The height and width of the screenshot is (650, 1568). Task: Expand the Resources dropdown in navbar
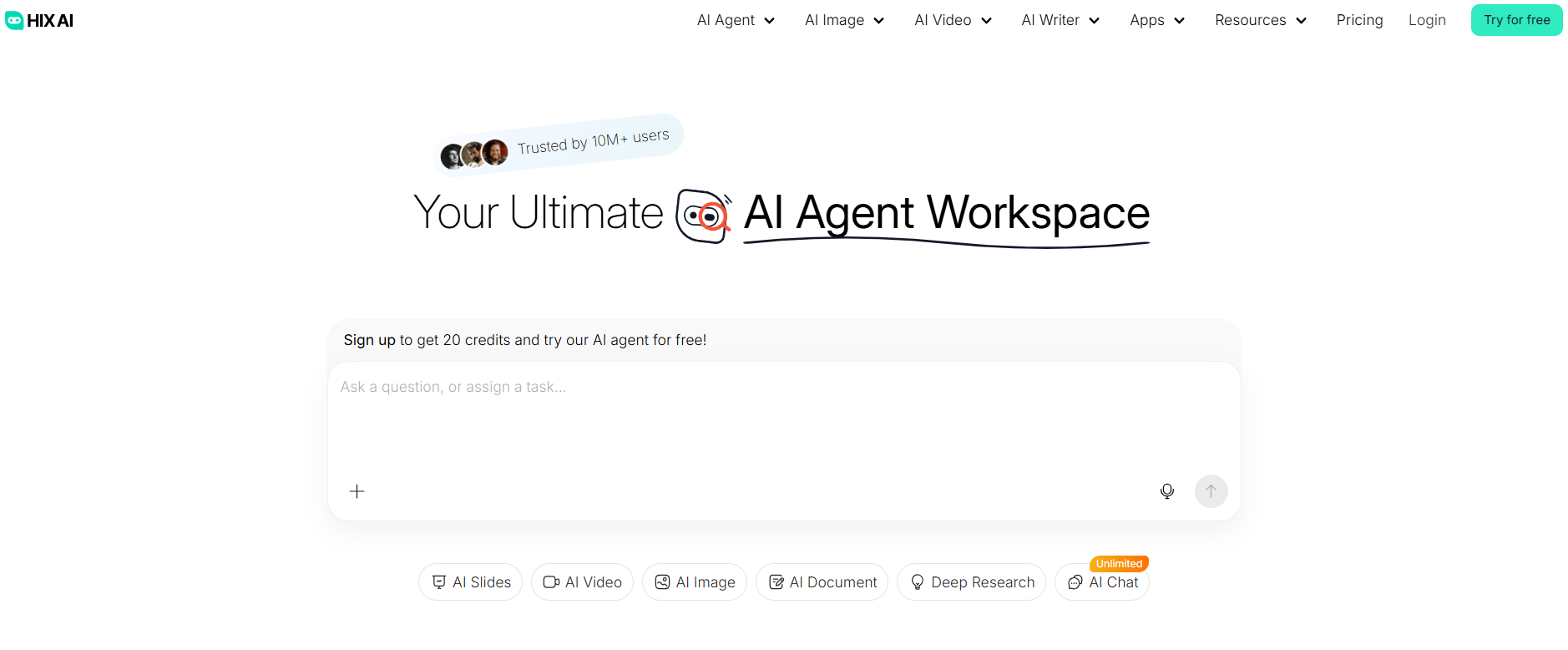[x=1260, y=20]
